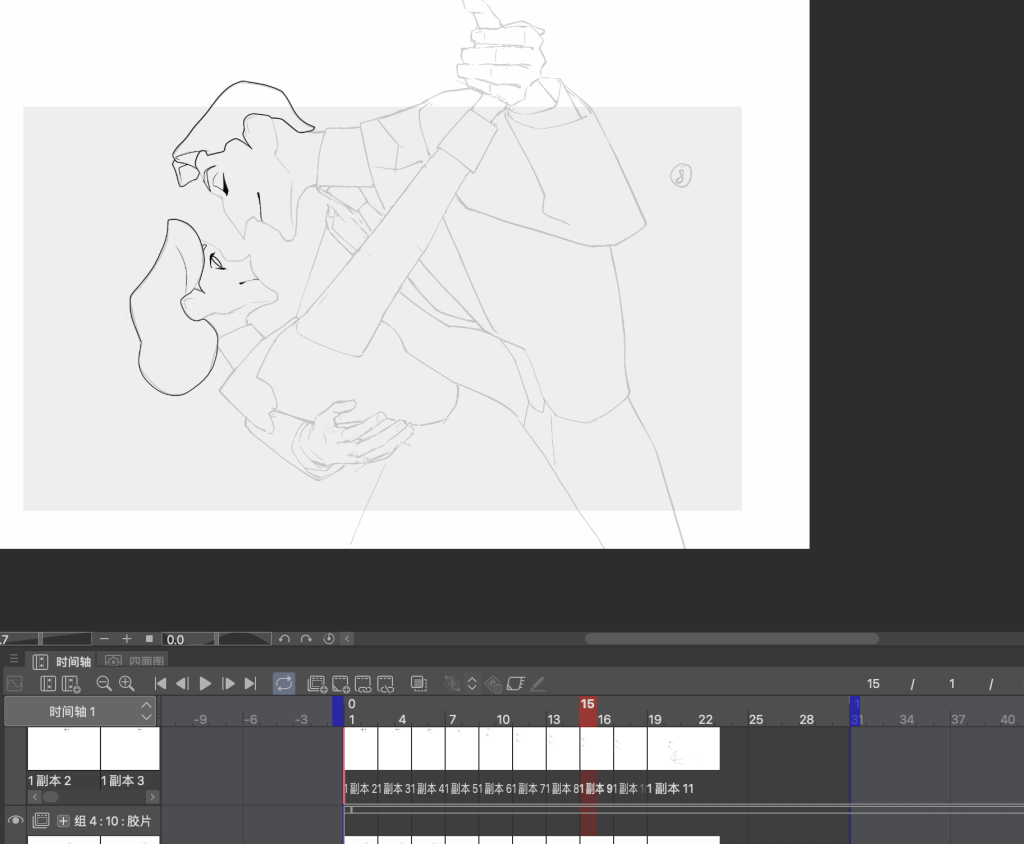The height and width of the screenshot is (844, 1024).
Task: Zoom out canvas with minus button
Action: tap(104, 639)
